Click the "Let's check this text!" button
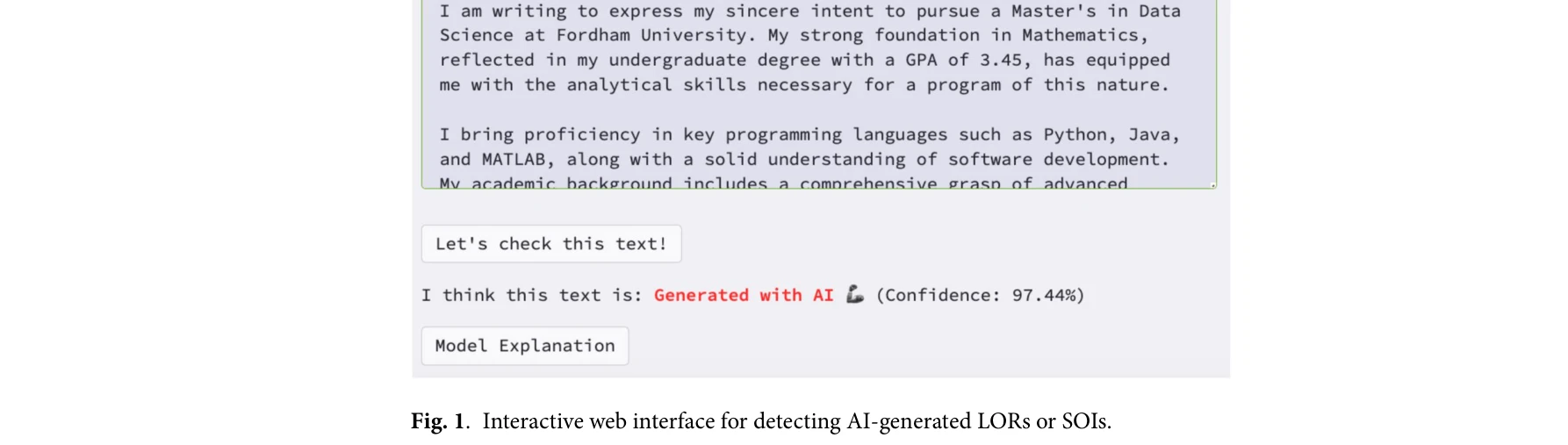1568x445 pixels. [550, 244]
